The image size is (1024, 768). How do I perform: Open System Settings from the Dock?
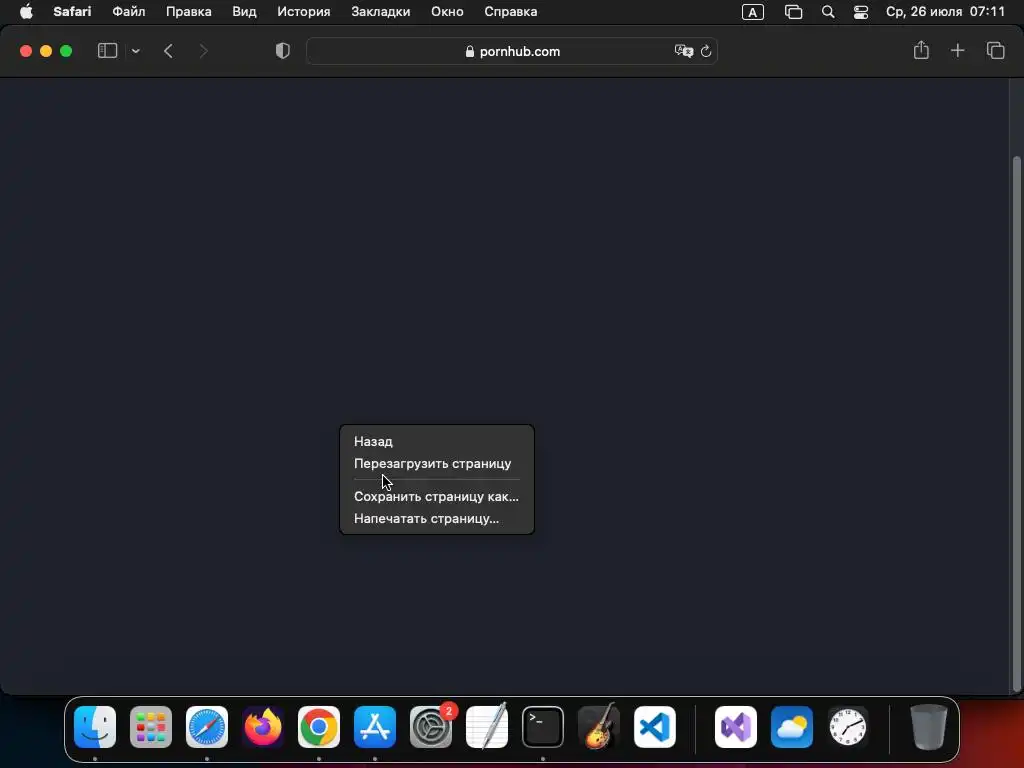[431, 727]
